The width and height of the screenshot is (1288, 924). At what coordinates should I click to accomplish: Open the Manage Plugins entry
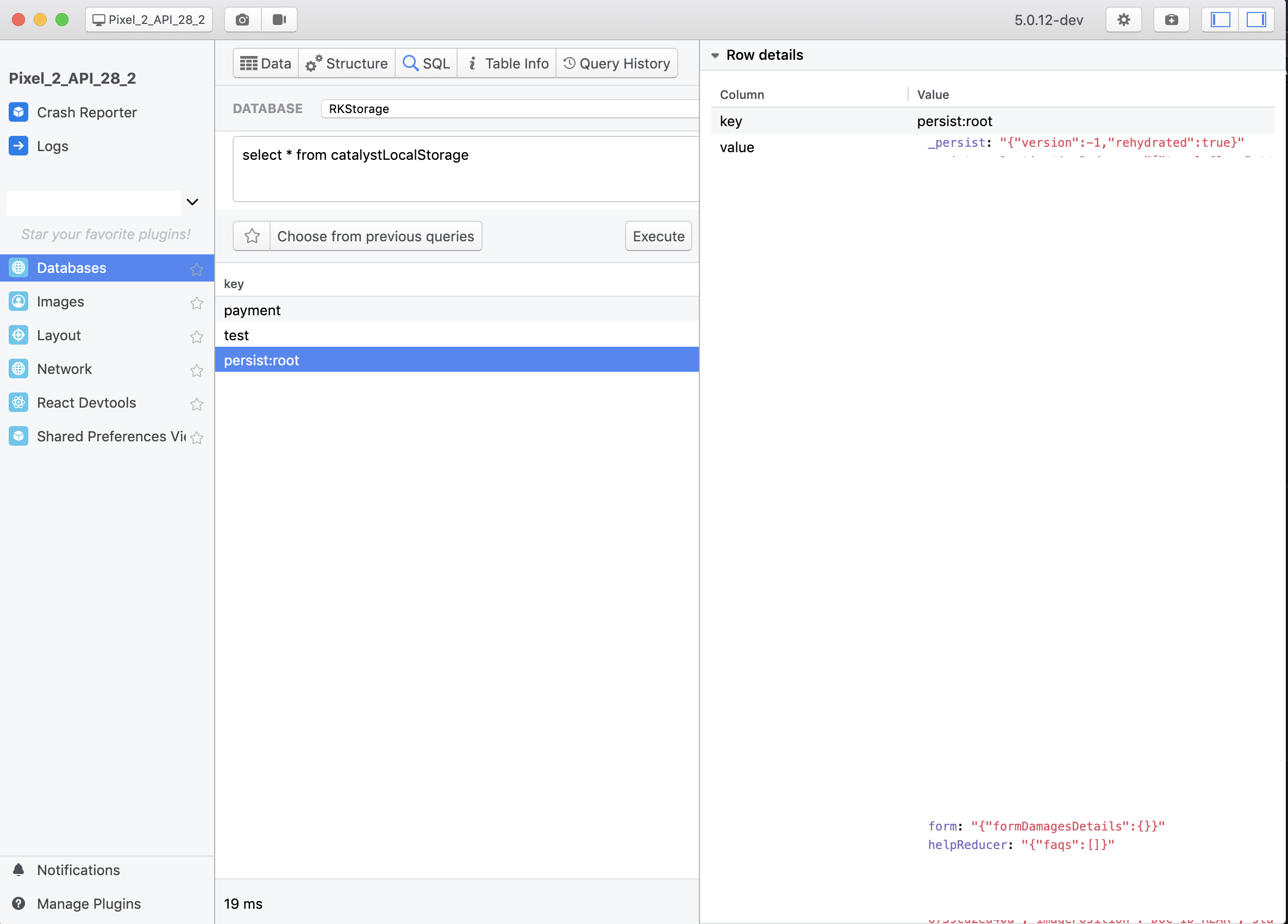(89, 903)
